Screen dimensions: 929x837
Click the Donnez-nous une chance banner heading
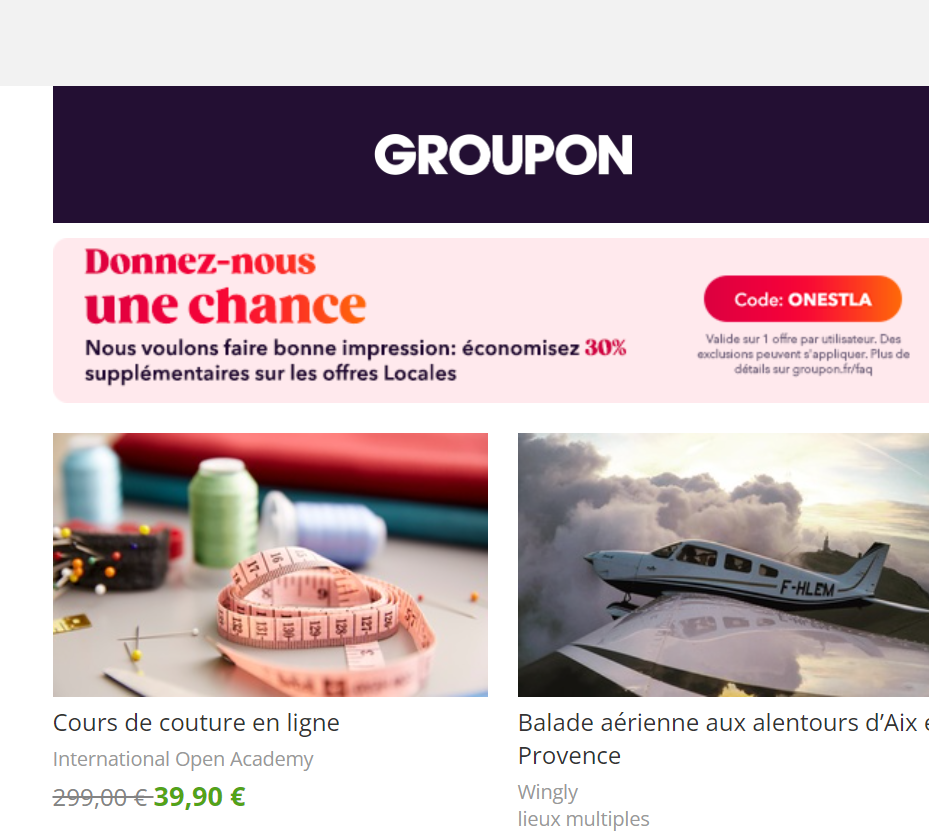(225, 286)
